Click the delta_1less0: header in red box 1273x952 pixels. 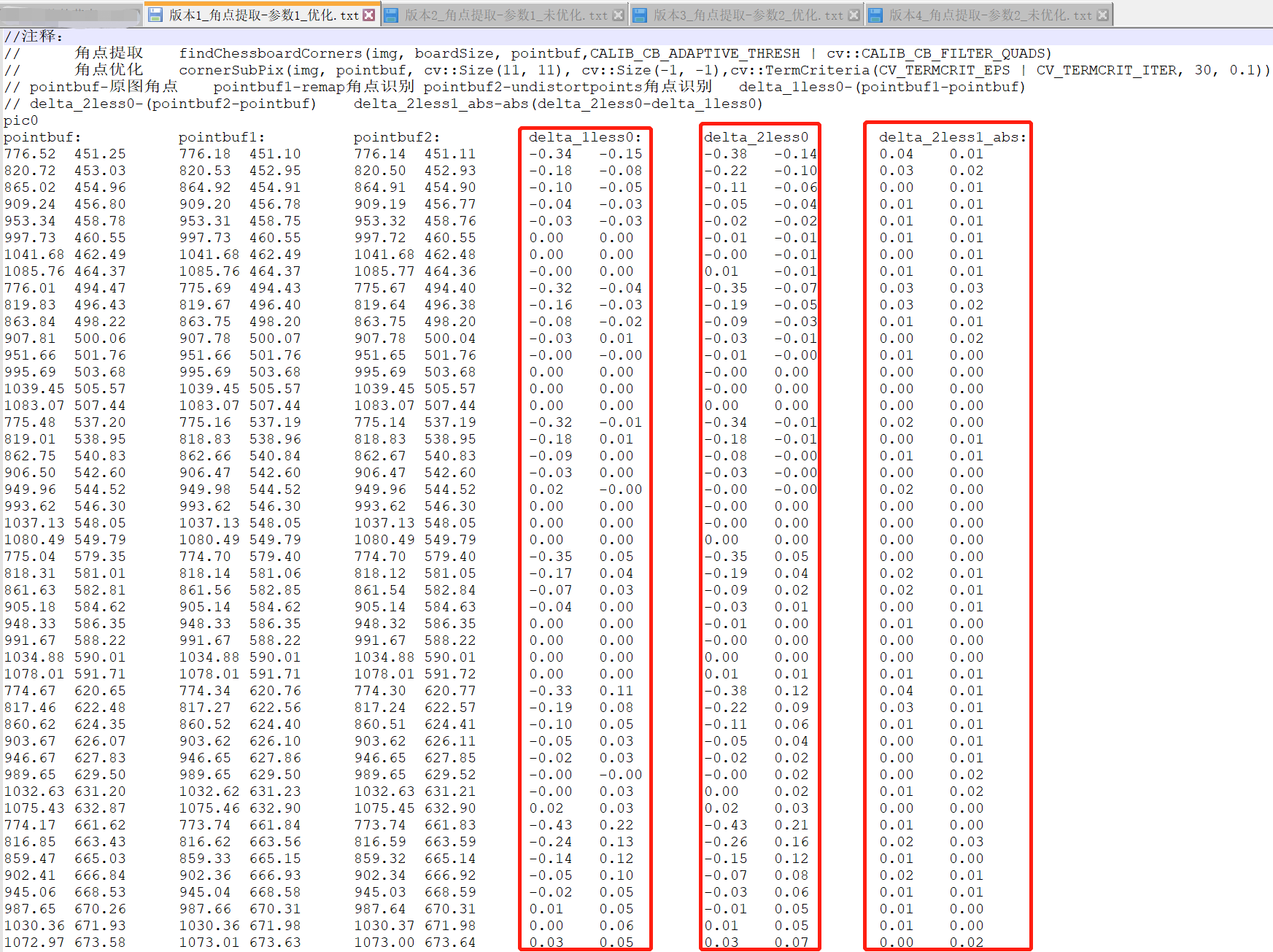[x=586, y=136]
